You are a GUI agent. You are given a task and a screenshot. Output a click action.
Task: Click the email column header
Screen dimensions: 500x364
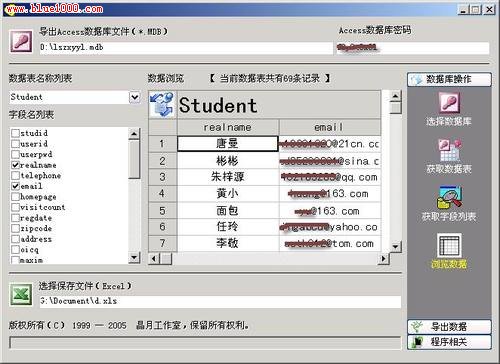point(329,127)
